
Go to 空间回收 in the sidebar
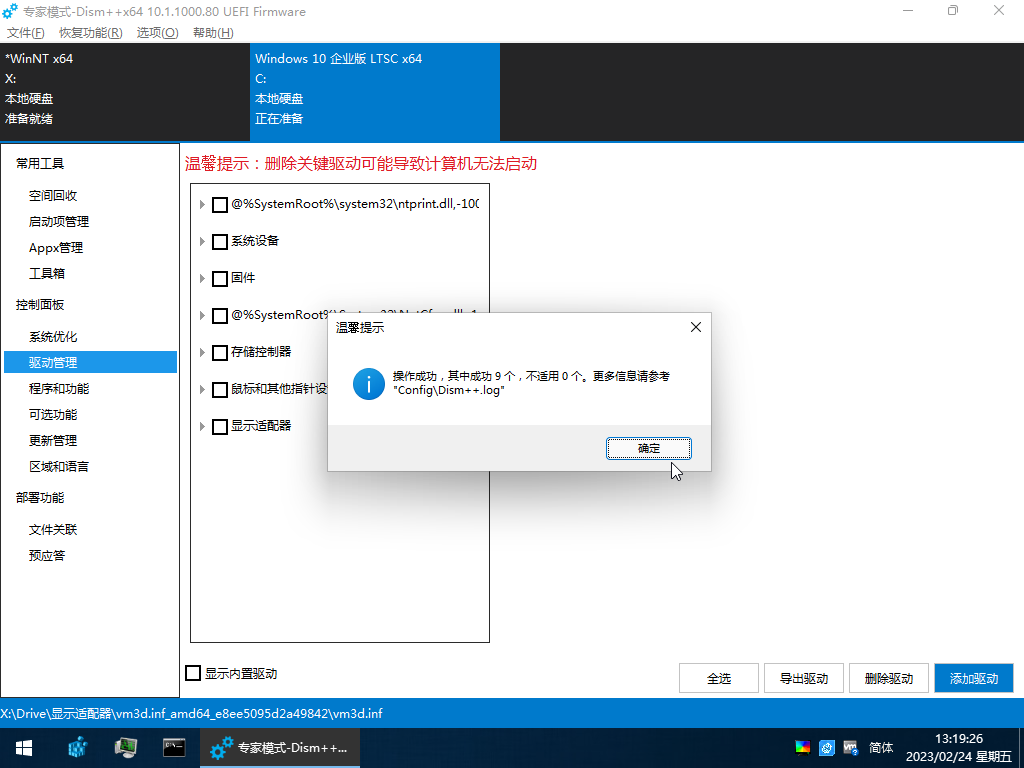pos(53,196)
